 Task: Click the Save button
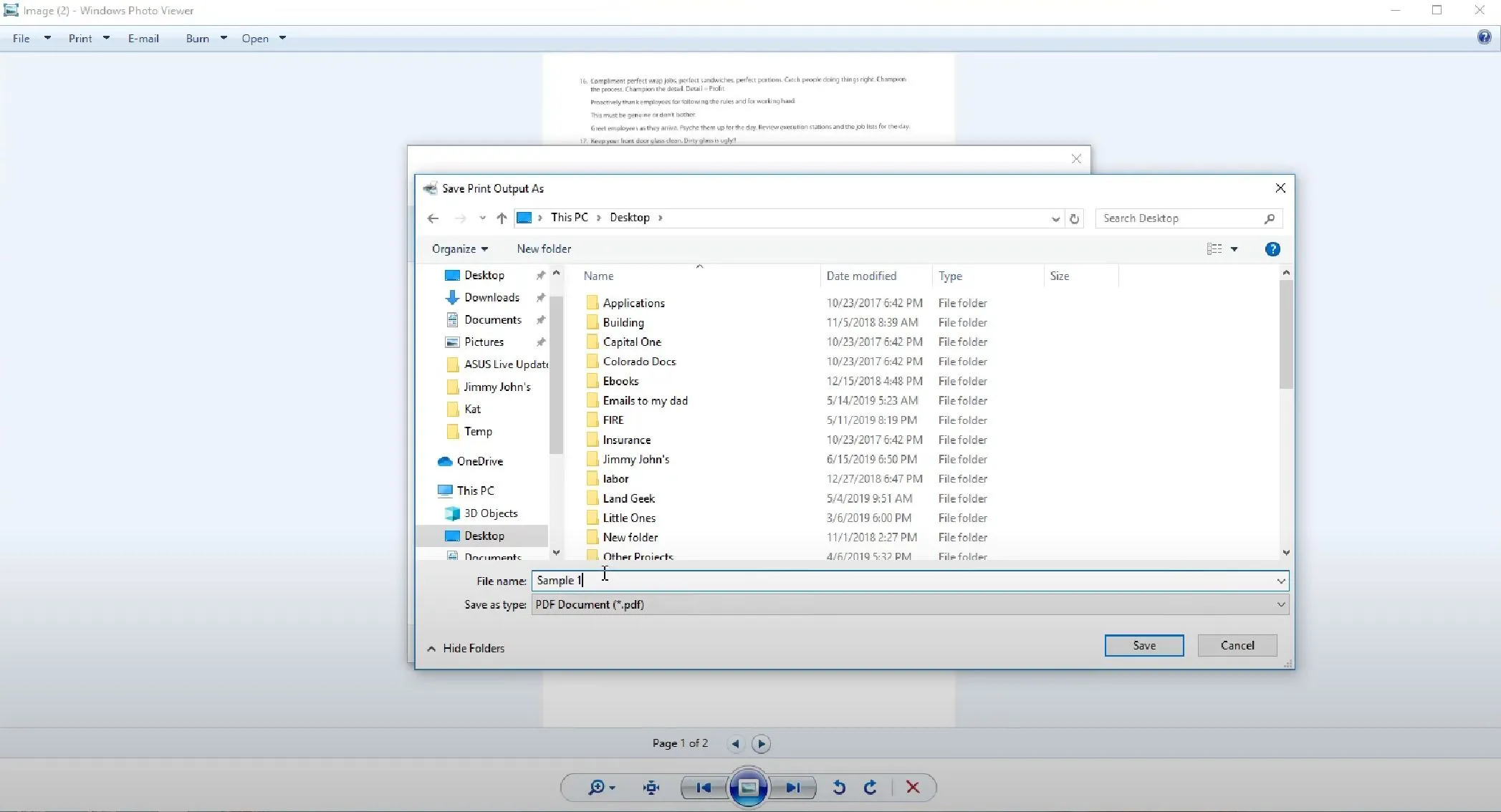[1144, 645]
